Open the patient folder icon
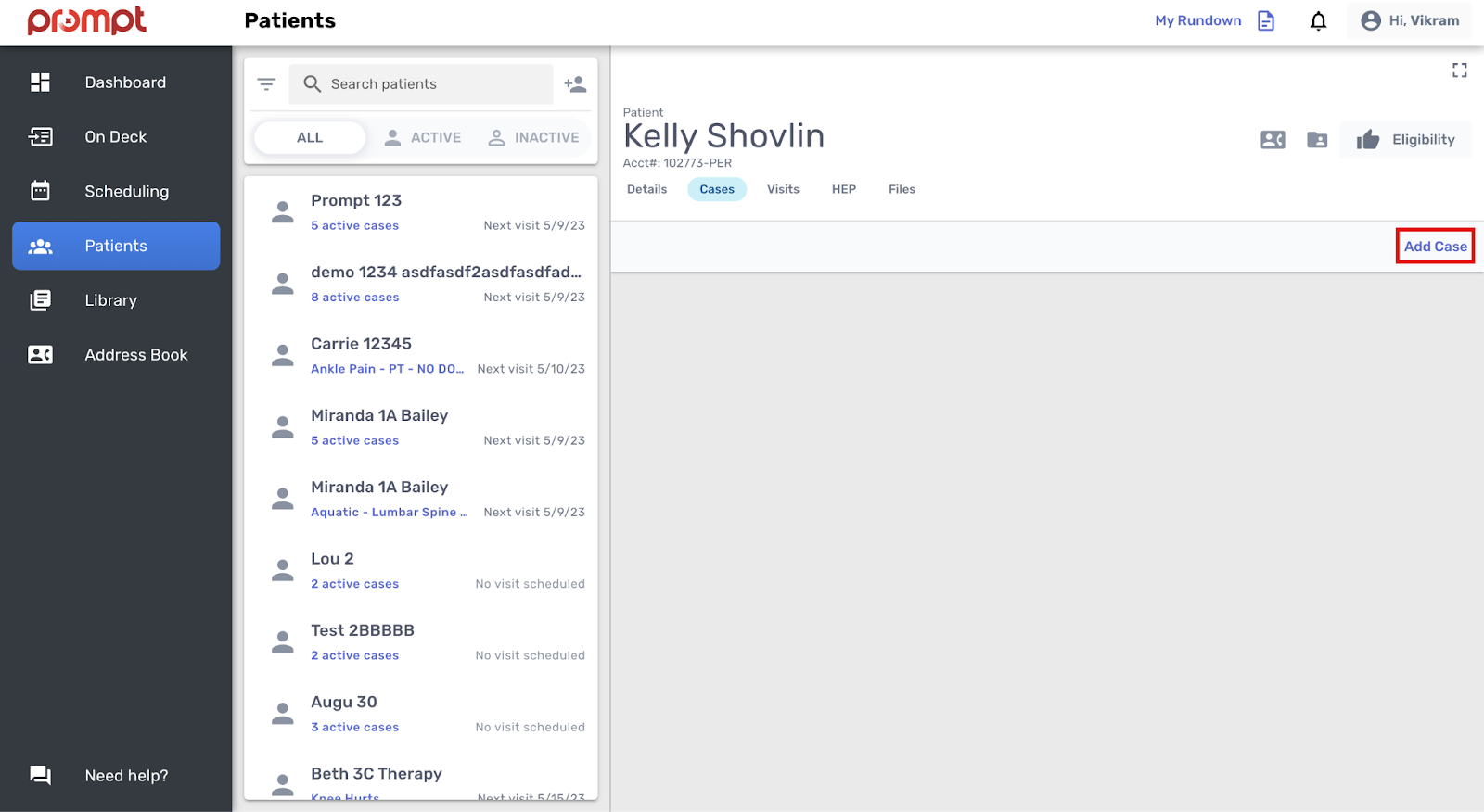Viewport: 1484px width, 812px height. pos(1317,140)
